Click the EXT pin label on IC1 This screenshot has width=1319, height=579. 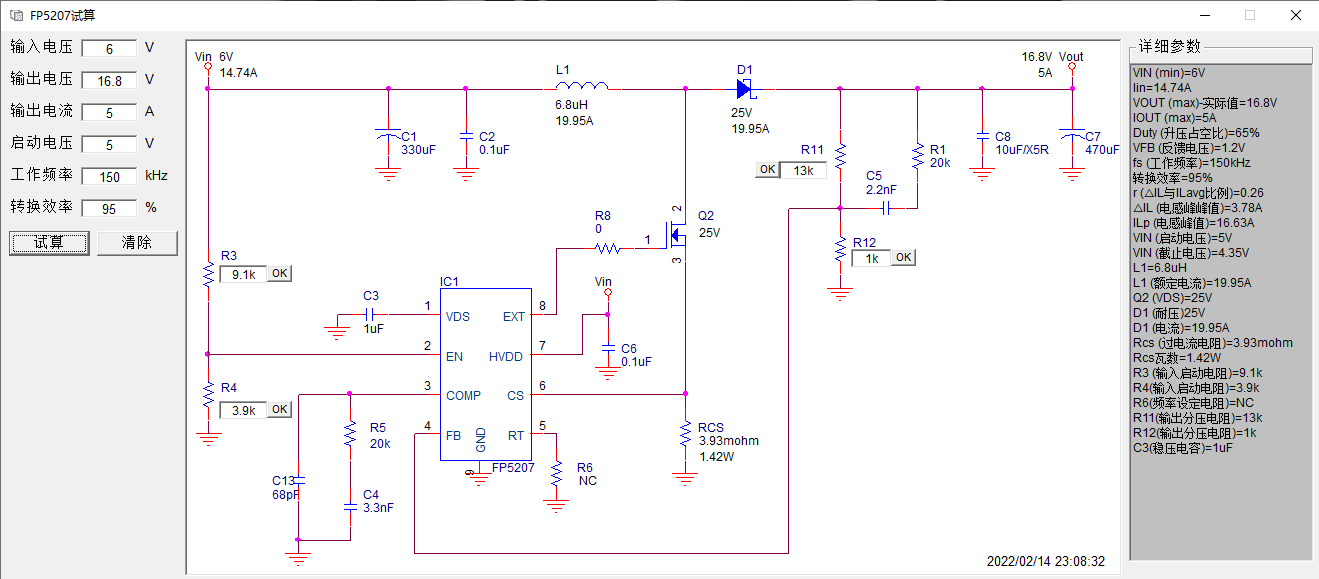point(513,316)
